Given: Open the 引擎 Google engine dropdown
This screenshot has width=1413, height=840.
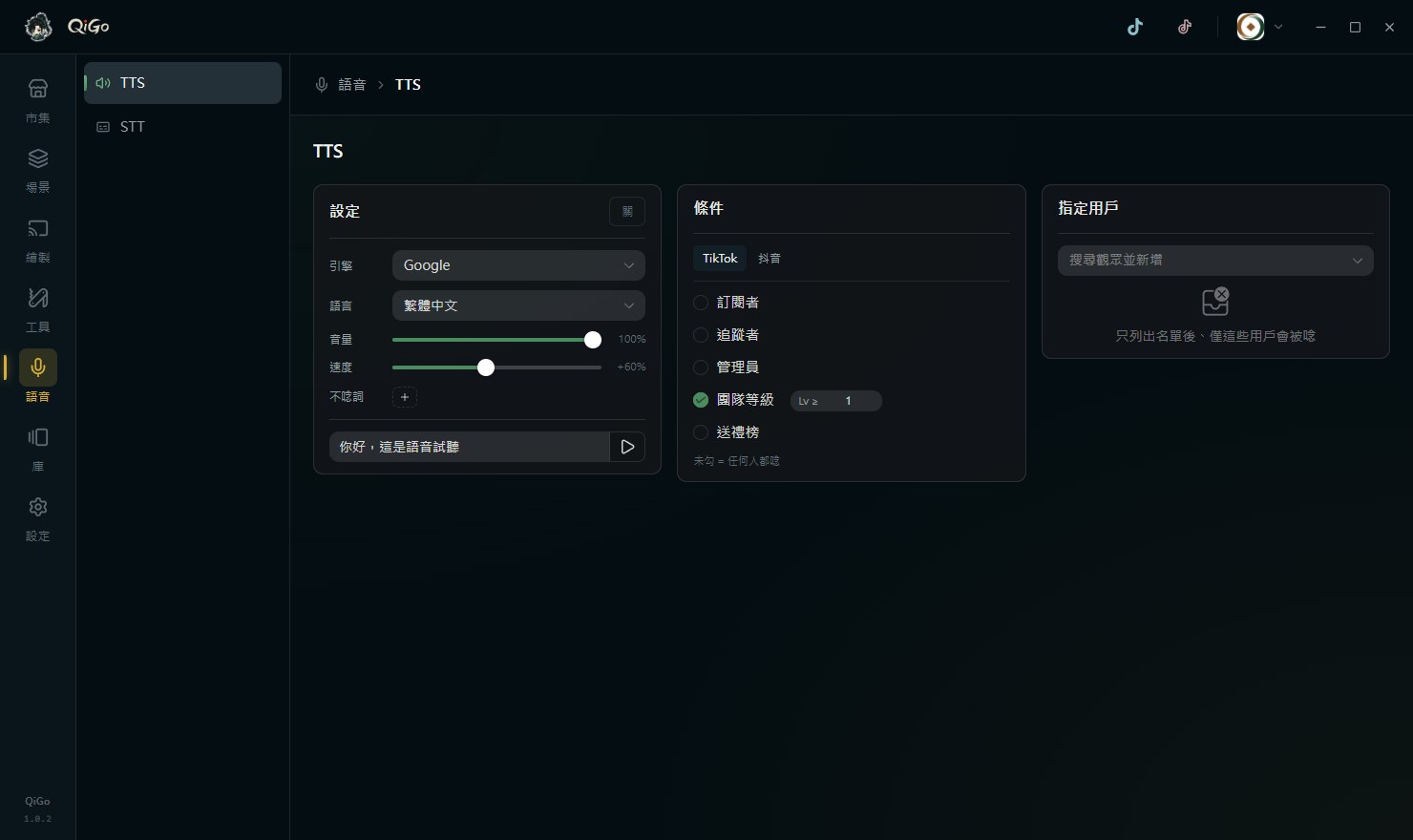Looking at the screenshot, I should point(518,265).
